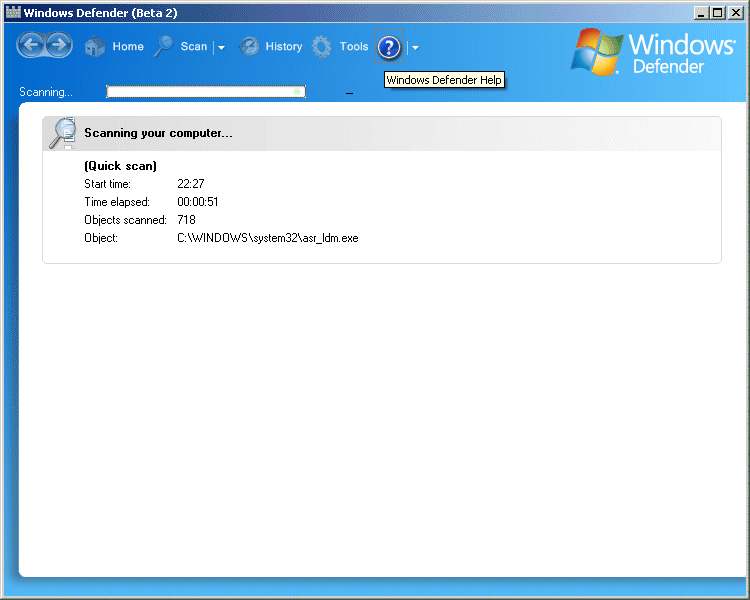Viewport: 750px width, 600px height.
Task: Click the Time elapsed value 00:00:51
Action: (198, 201)
